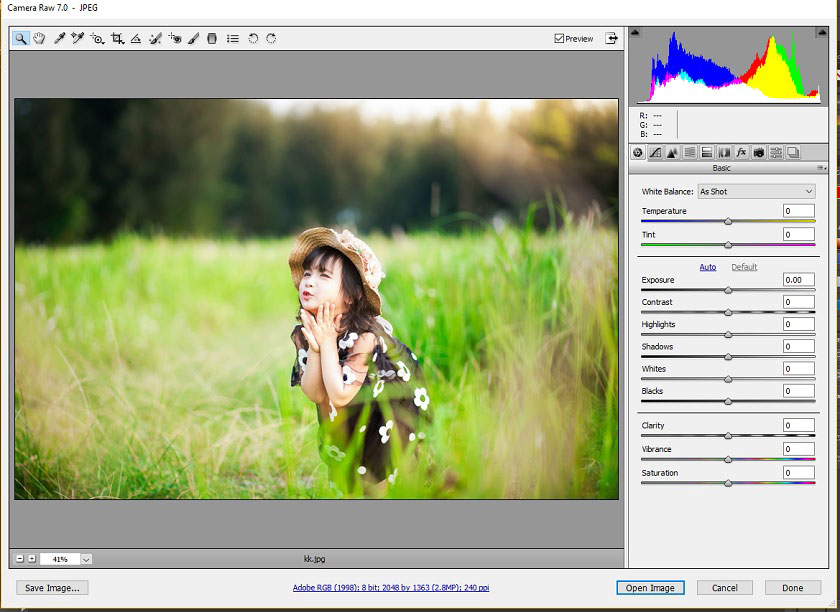Viewport: 840px width, 612px height.
Task: Select the Crop tool
Action: click(x=117, y=39)
